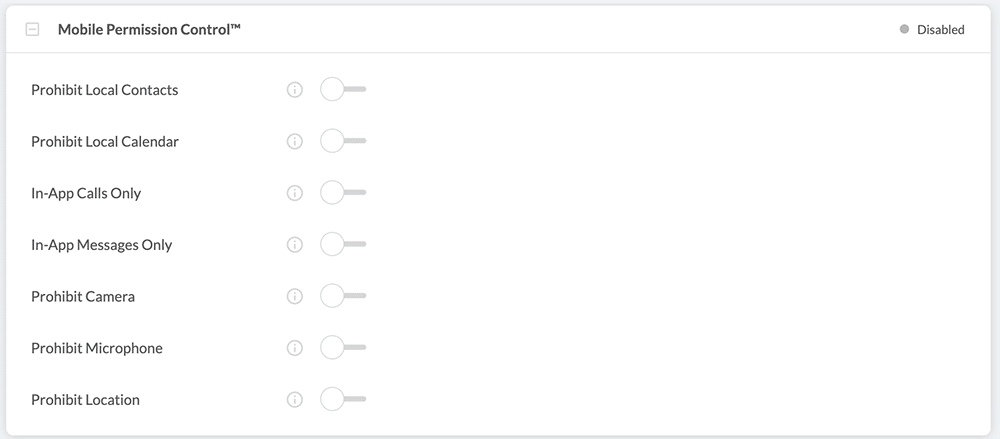This screenshot has height=439, width=1000.
Task: Toggle Prohibit Microphone setting
Action: (x=343, y=348)
